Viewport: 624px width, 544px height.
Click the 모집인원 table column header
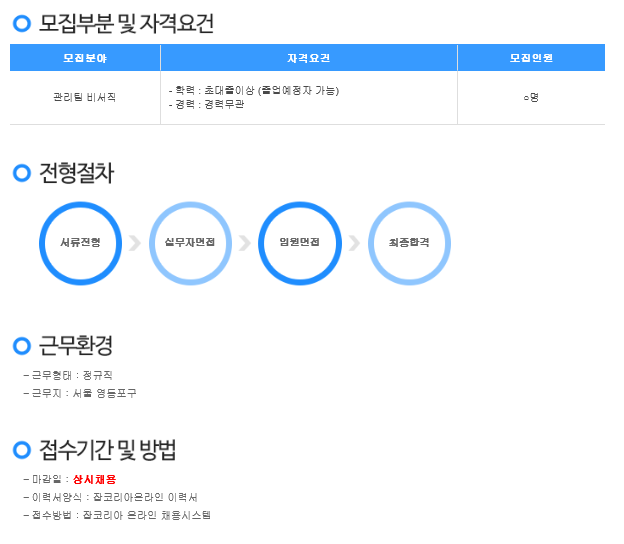[x=530, y=58]
